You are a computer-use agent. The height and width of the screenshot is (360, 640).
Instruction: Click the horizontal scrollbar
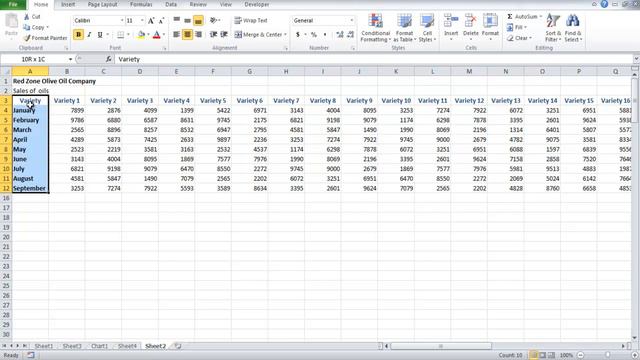click(441, 346)
